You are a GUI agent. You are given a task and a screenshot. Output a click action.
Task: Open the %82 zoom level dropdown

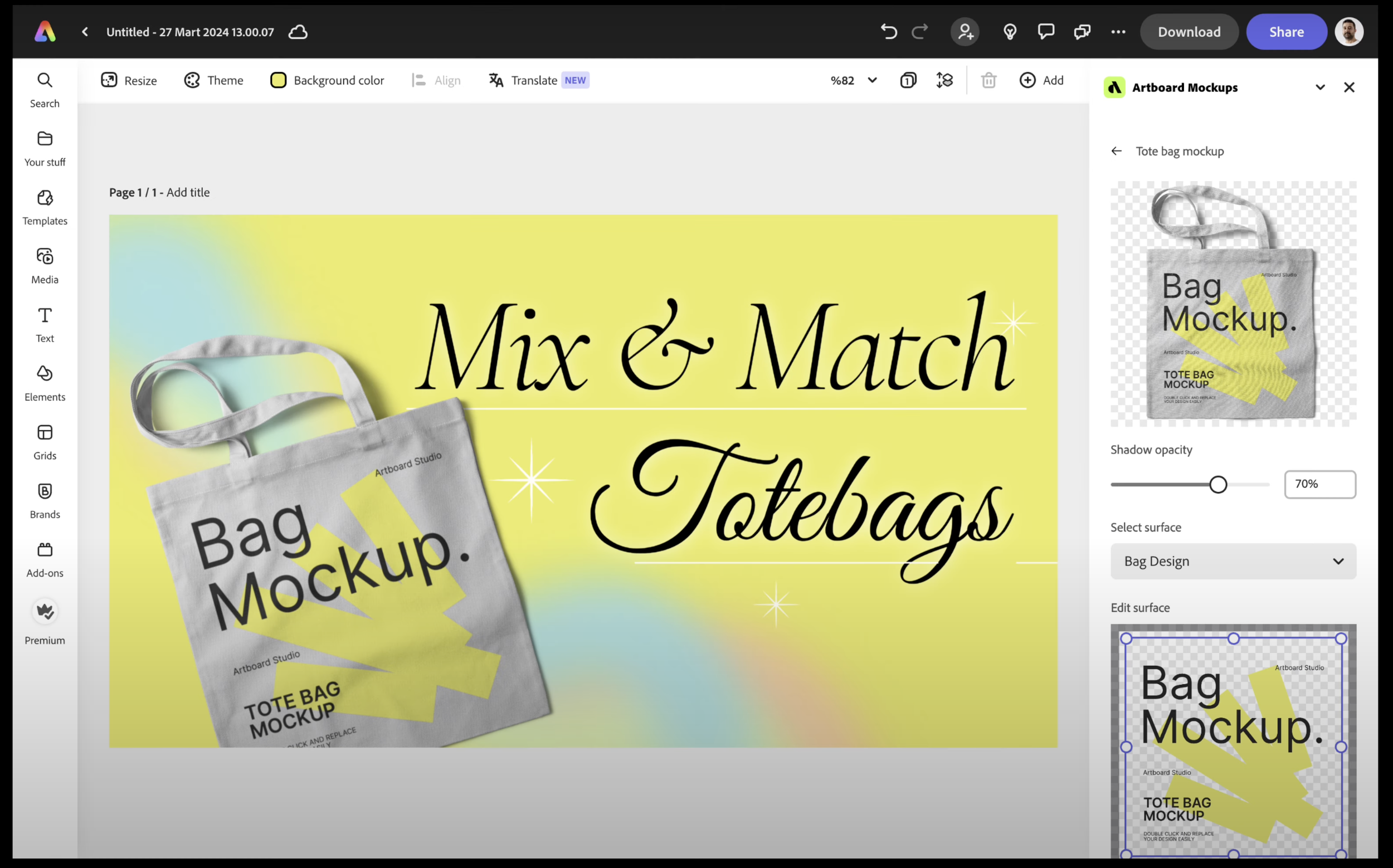pos(853,80)
